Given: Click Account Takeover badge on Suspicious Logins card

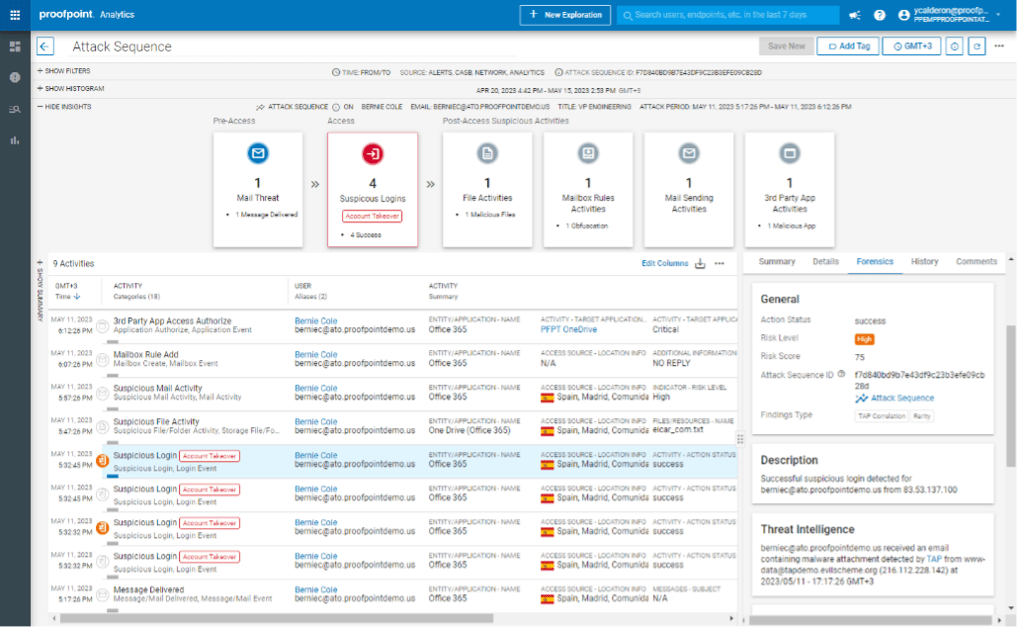Looking at the screenshot, I should click(x=372, y=216).
